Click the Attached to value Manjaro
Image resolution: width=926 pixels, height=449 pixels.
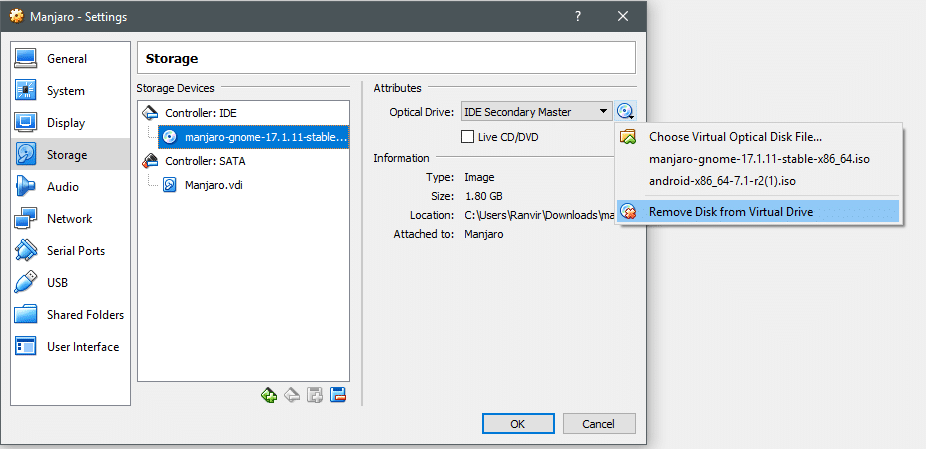[x=484, y=234]
